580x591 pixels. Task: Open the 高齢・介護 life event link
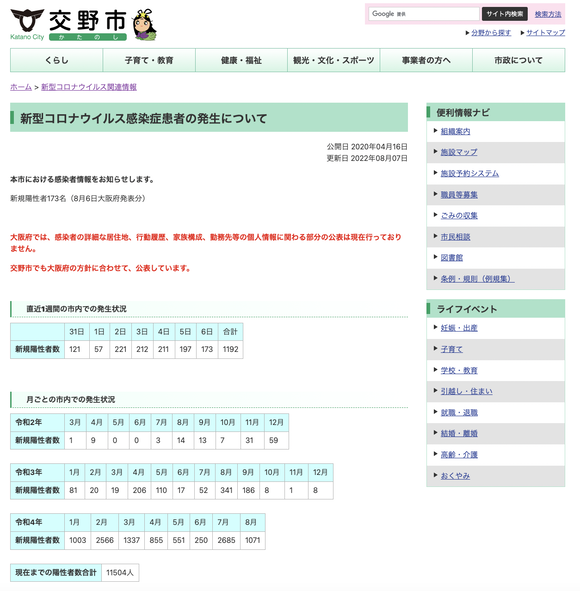[x=459, y=454]
